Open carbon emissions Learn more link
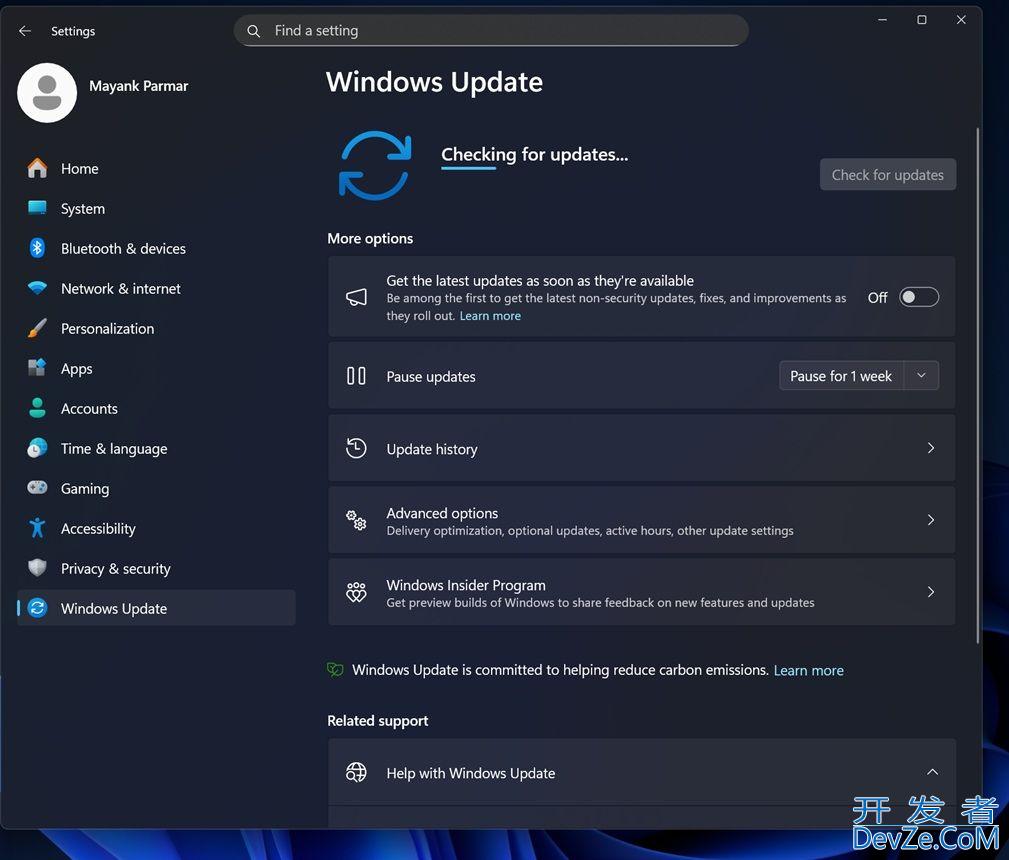Image resolution: width=1009 pixels, height=860 pixels. tap(808, 670)
